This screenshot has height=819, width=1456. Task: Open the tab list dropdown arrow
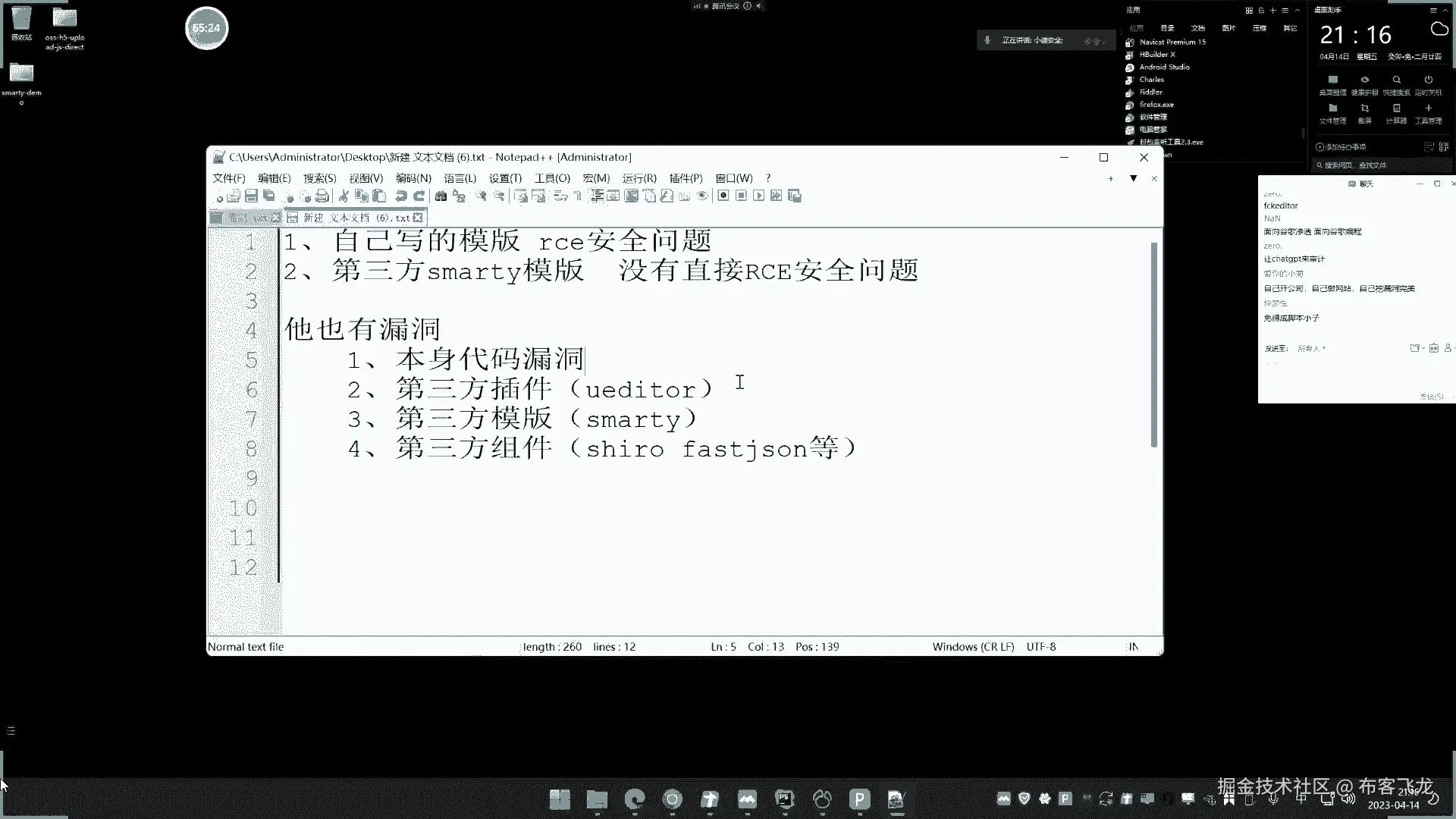tap(1133, 179)
